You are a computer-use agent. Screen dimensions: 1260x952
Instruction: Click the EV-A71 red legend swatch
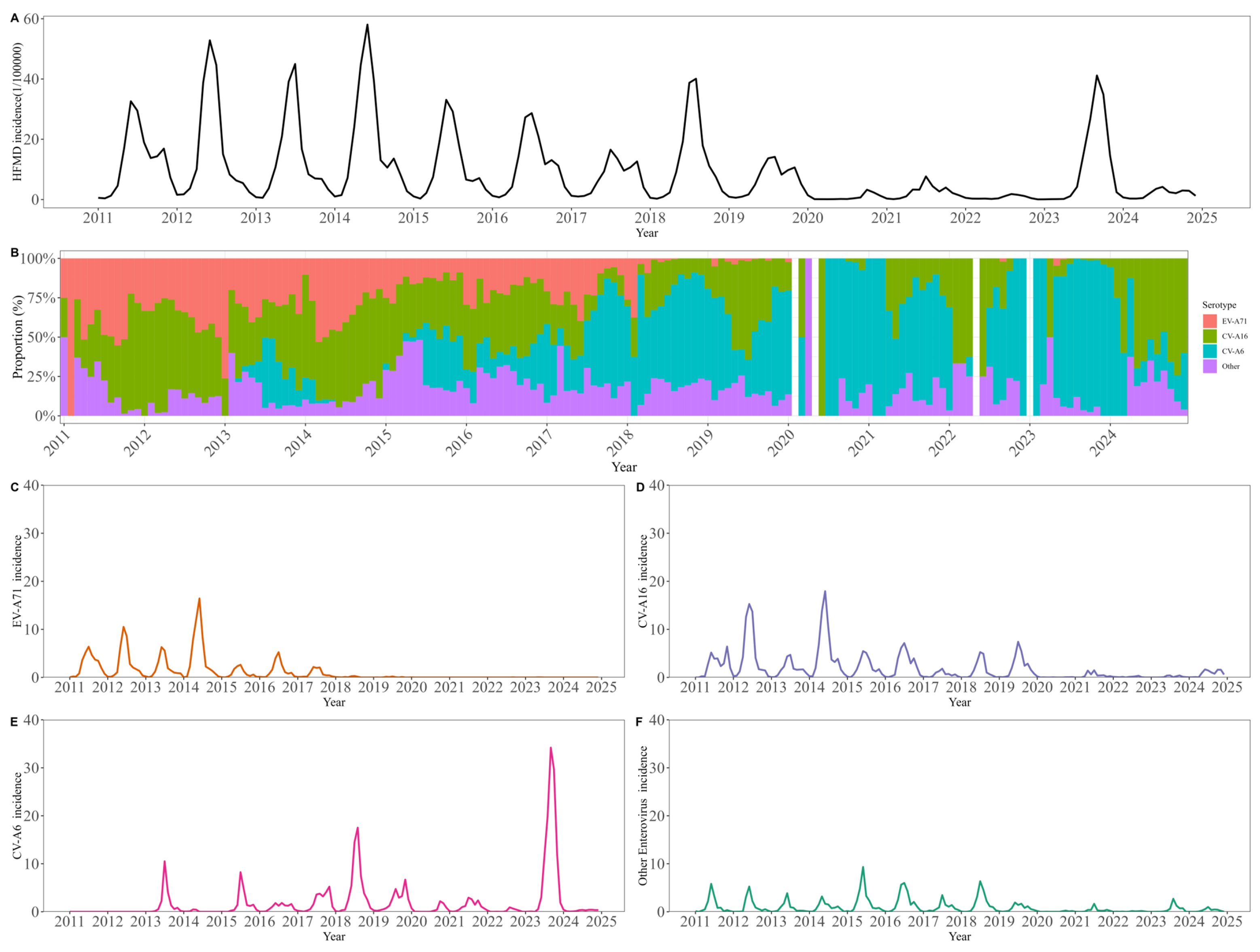tap(1210, 321)
